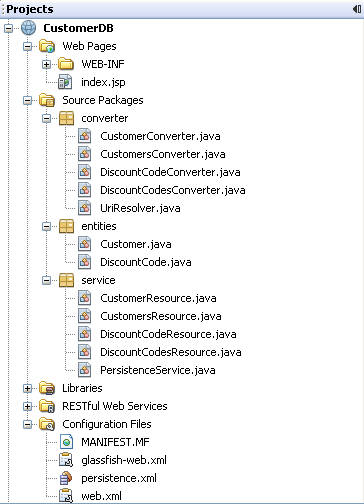Click the glassfish-web.xml file icon
The height and width of the screenshot is (504, 364).
pyautogui.click(x=66, y=460)
